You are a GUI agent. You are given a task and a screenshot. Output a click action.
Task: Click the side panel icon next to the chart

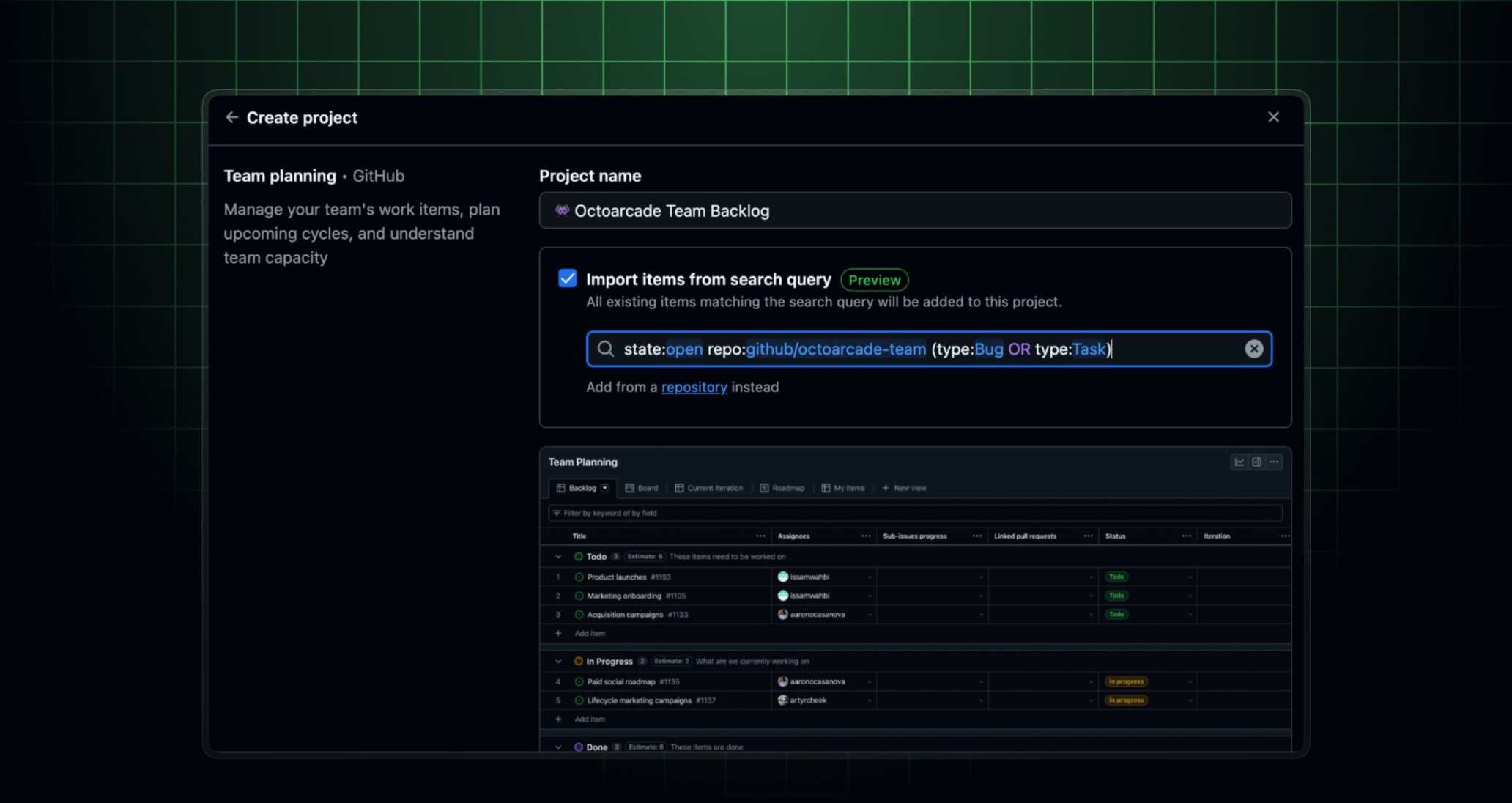click(x=1258, y=462)
